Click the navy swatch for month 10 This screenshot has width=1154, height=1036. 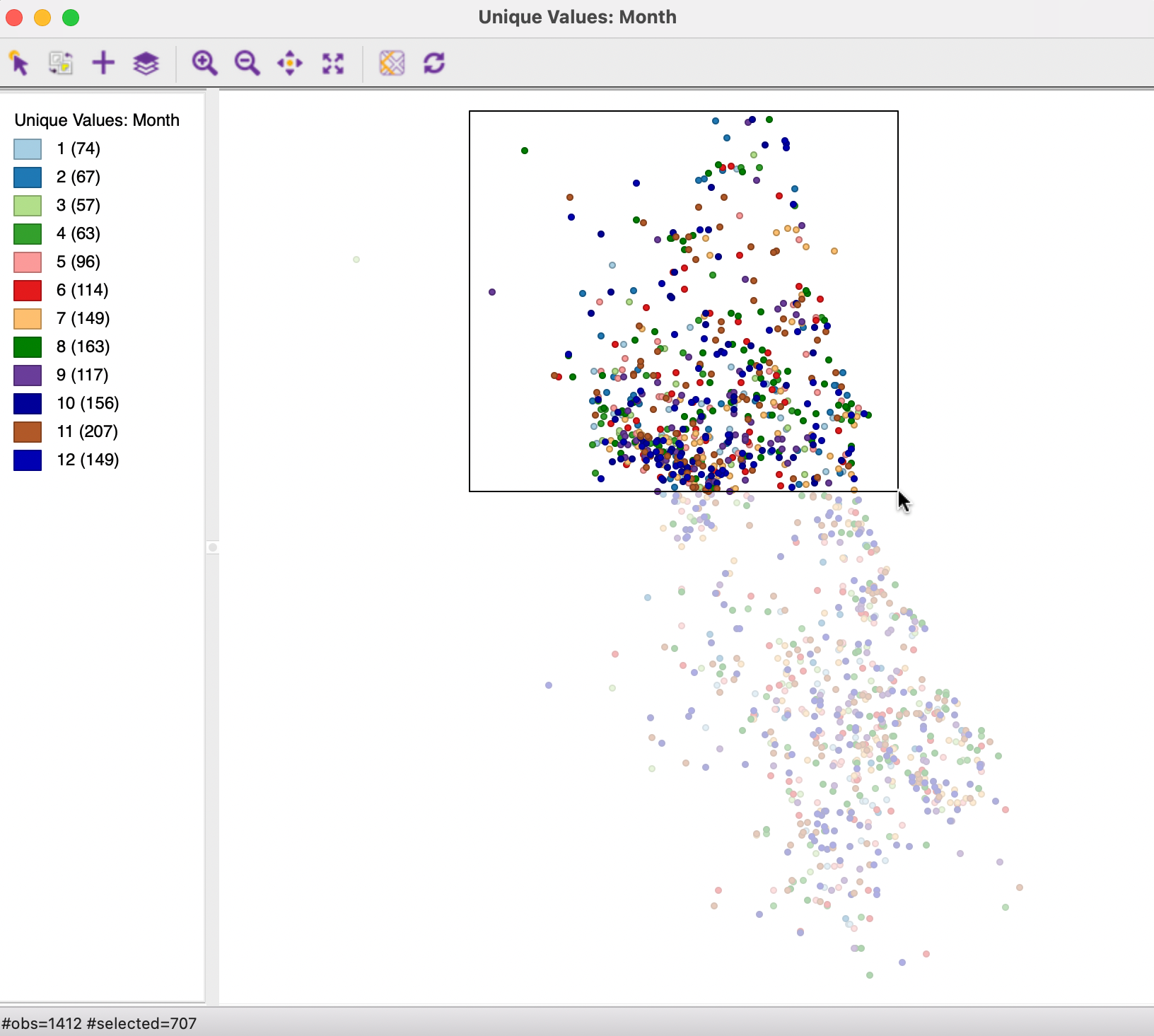click(28, 404)
